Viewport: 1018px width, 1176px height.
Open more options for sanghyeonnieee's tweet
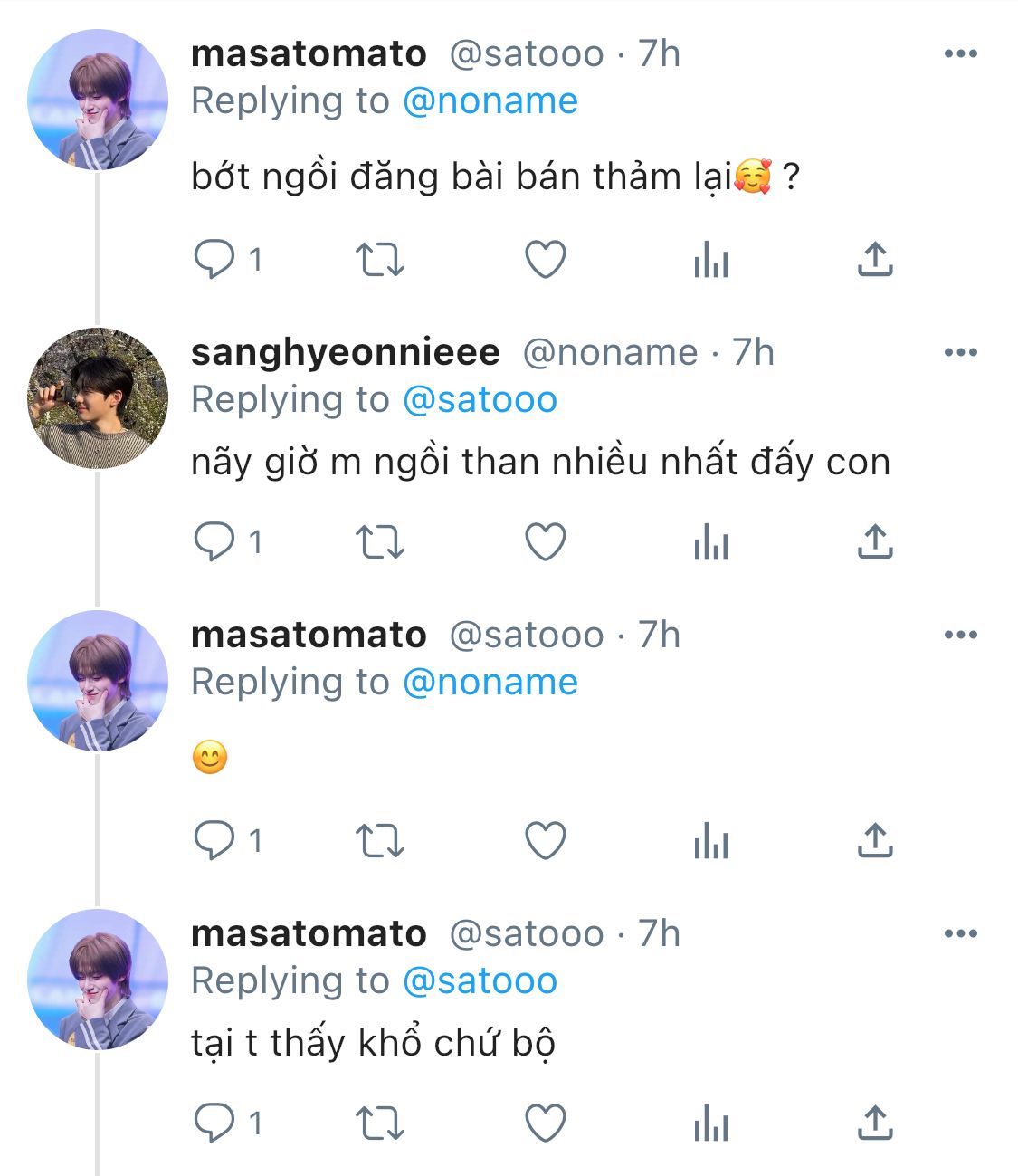click(960, 352)
